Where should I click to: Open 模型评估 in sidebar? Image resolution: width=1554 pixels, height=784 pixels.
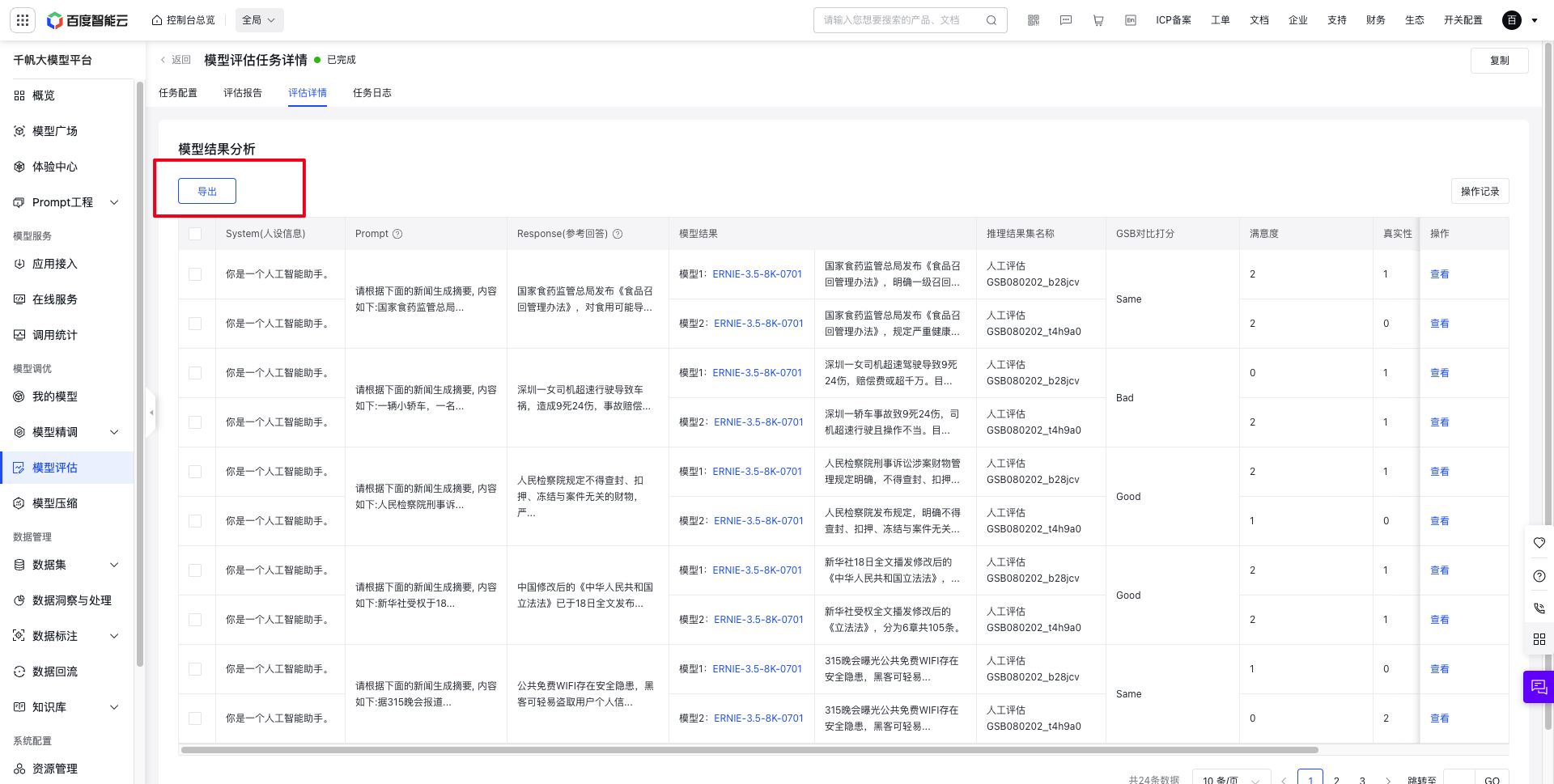tap(66, 468)
